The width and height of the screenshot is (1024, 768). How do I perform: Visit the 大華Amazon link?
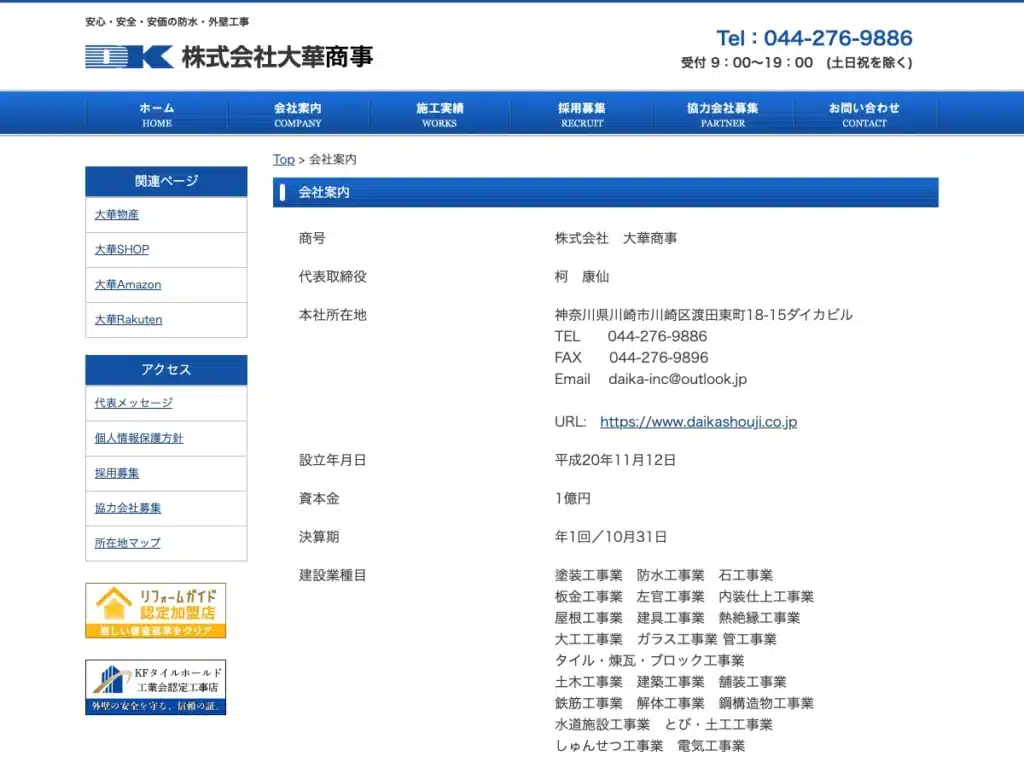pos(128,285)
